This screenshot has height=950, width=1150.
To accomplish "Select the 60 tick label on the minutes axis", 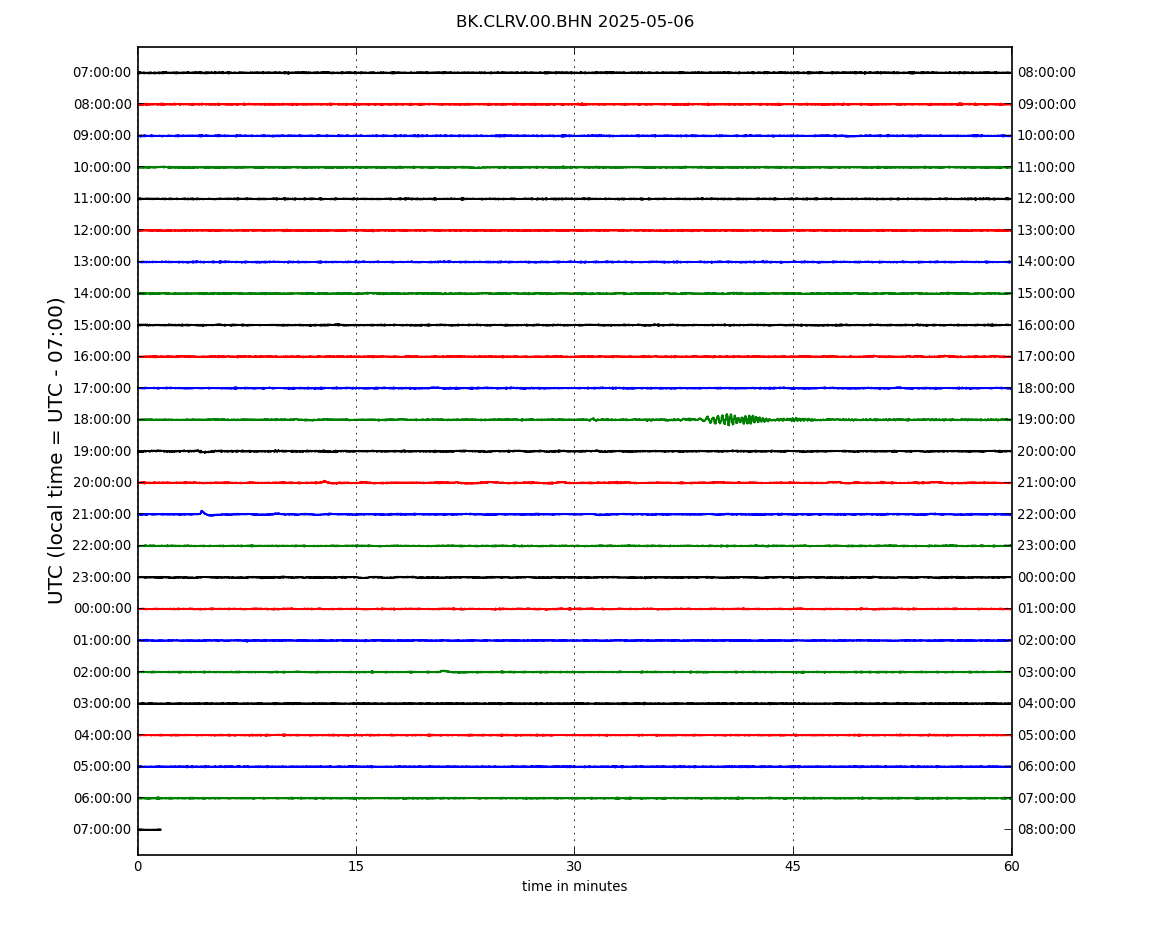I will pyautogui.click(x=1011, y=866).
